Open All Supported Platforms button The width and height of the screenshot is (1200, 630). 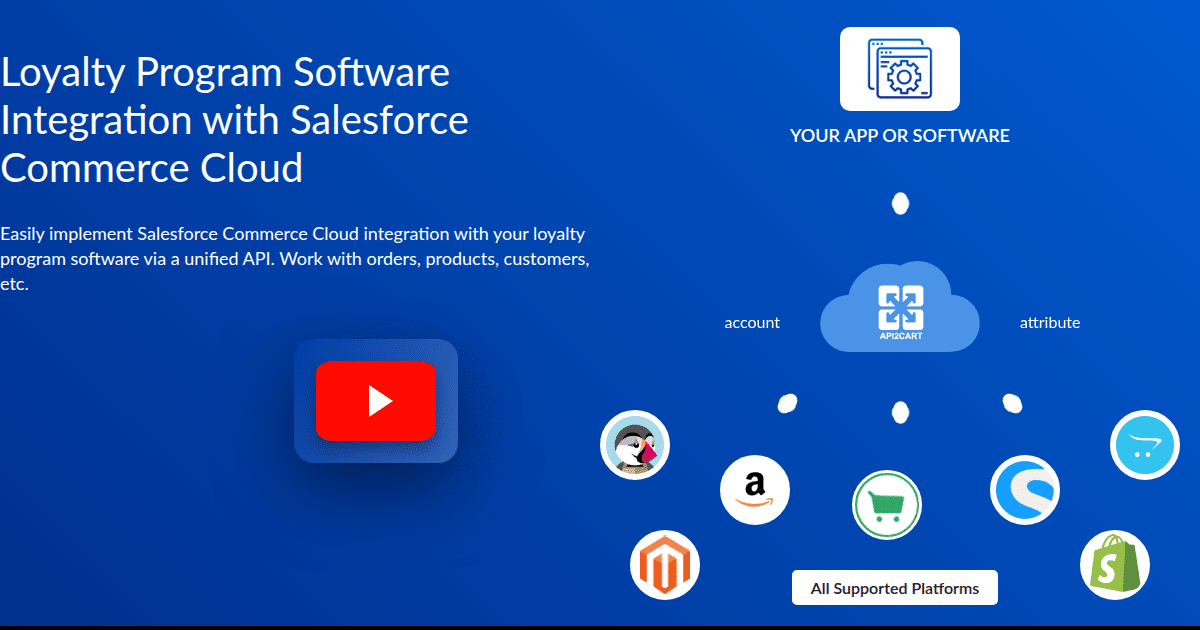coord(895,588)
